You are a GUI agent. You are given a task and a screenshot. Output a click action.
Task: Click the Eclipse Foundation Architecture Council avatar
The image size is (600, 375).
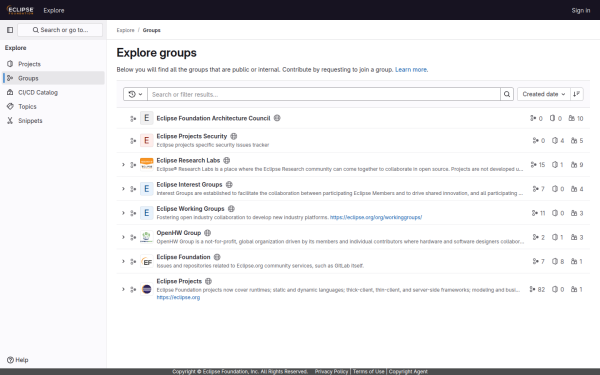(x=147, y=118)
